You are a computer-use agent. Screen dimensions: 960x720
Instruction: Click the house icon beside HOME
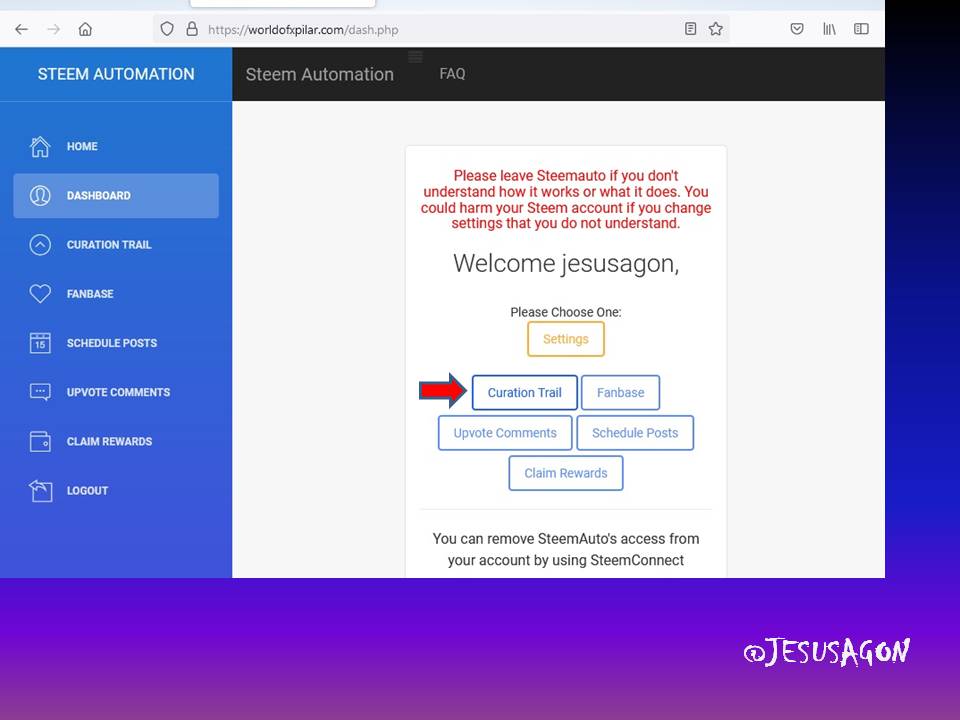40,146
